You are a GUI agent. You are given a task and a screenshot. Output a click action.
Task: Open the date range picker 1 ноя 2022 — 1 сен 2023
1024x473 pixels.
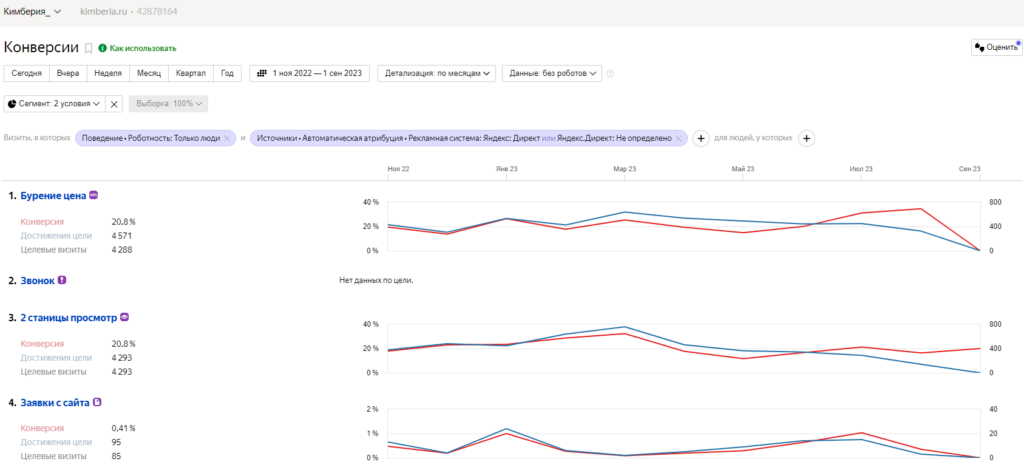tap(310, 73)
